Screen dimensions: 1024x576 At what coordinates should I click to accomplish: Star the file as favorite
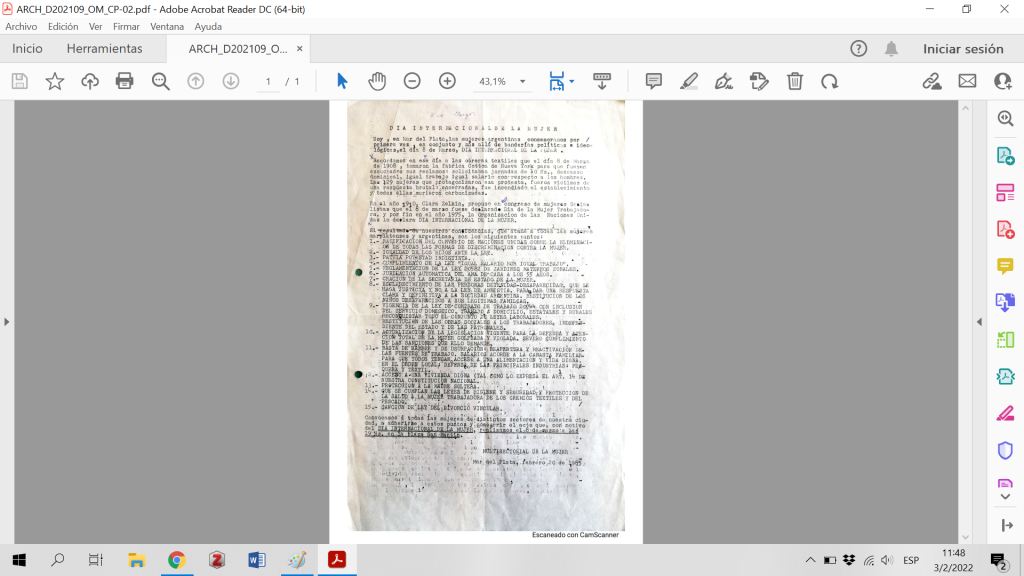(x=55, y=81)
